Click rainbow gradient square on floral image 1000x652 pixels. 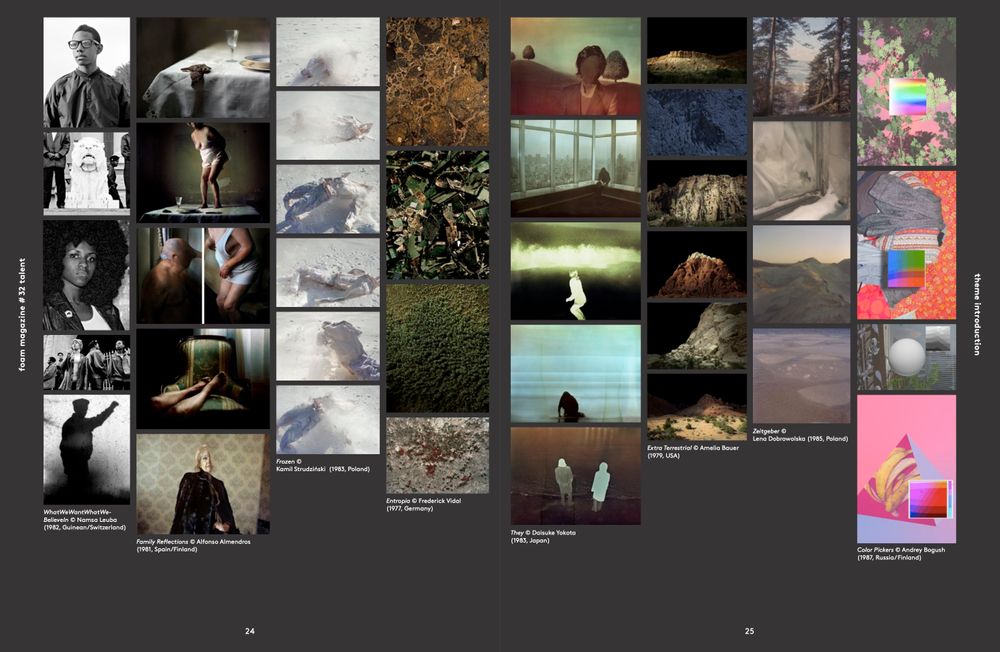click(x=909, y=97)
